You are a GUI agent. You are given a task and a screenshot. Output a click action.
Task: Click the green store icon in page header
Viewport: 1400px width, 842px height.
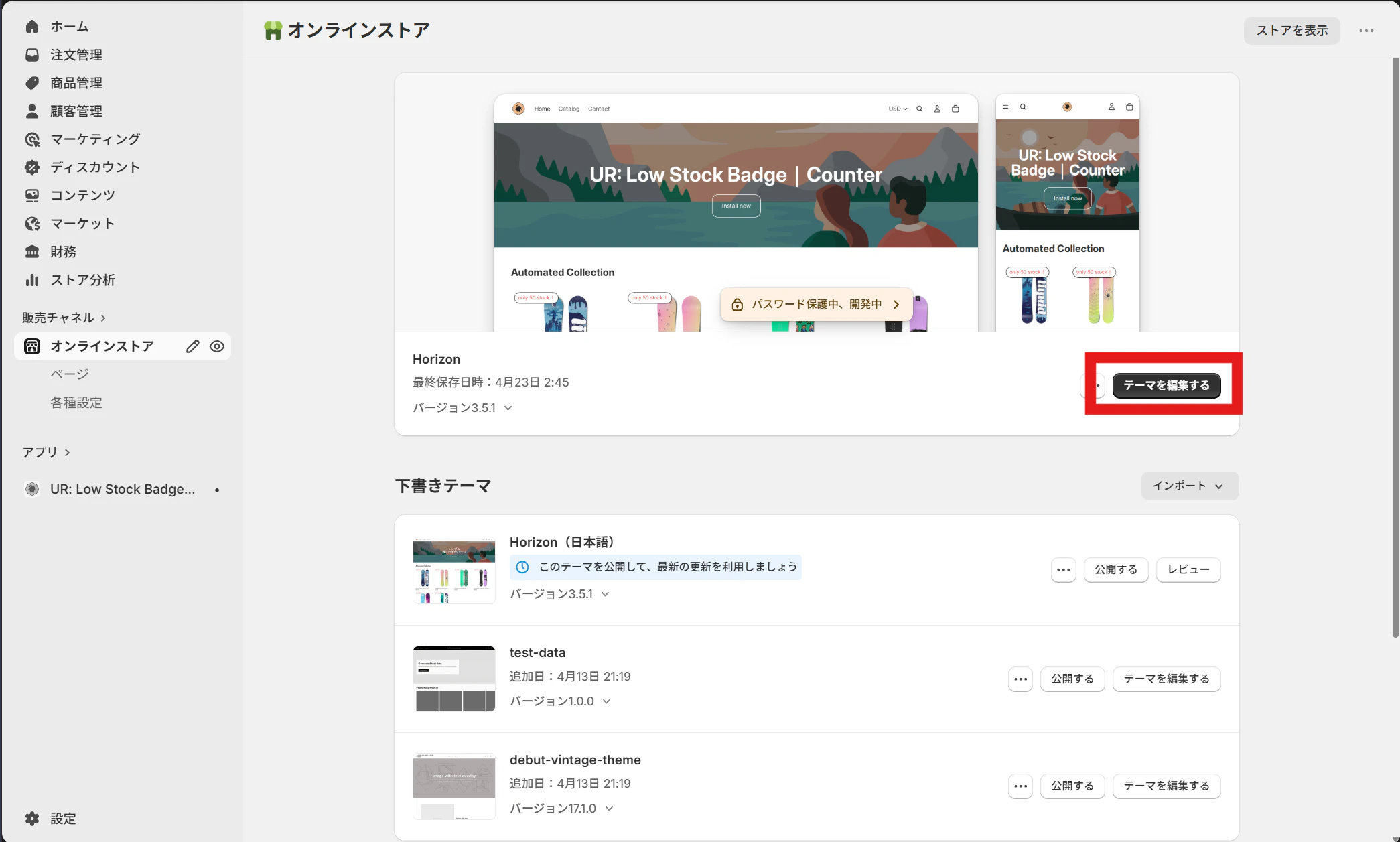273,31
